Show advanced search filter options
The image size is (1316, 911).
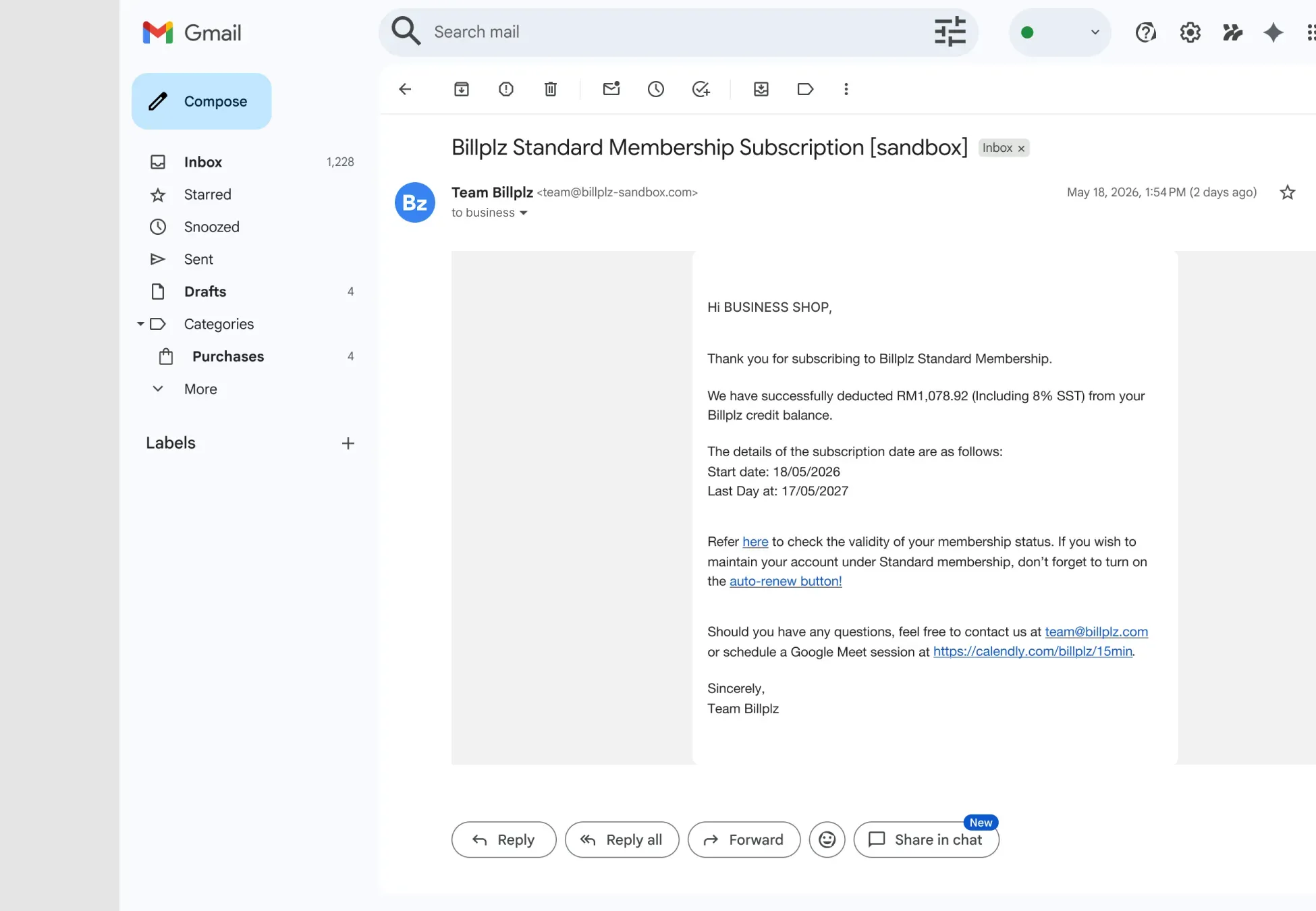tap(950, 32)
